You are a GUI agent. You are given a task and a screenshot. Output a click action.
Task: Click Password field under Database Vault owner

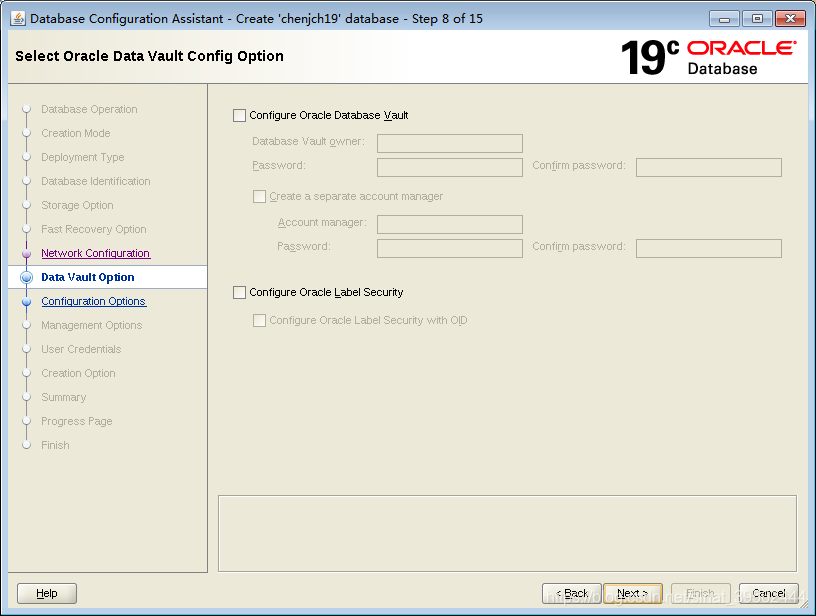click(450, 168)
